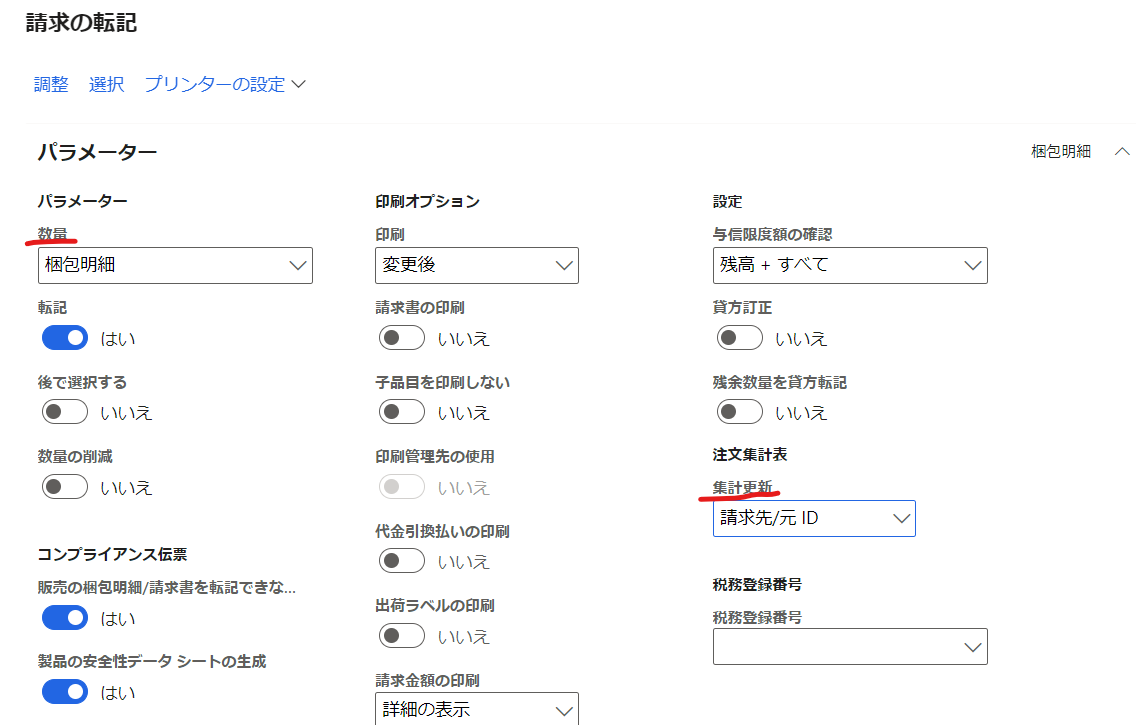Open プリンターの設定 dropdown menu
1136x725 pixels.
click(x=225, y=85)
